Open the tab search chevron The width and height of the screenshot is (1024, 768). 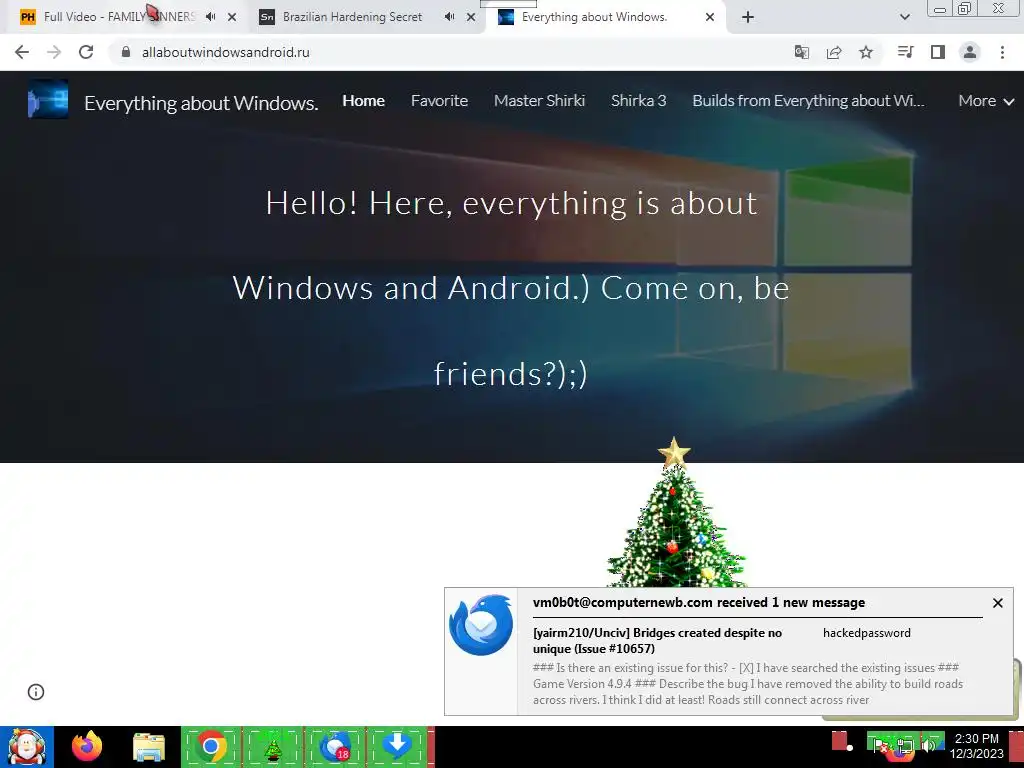[904, 17]
